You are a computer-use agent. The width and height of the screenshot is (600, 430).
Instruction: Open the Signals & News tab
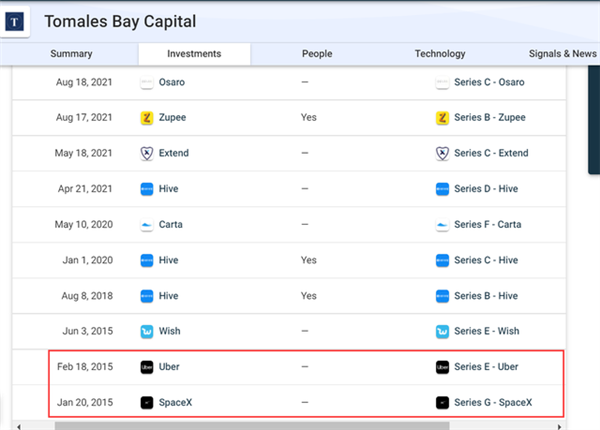tap(562, 54)
